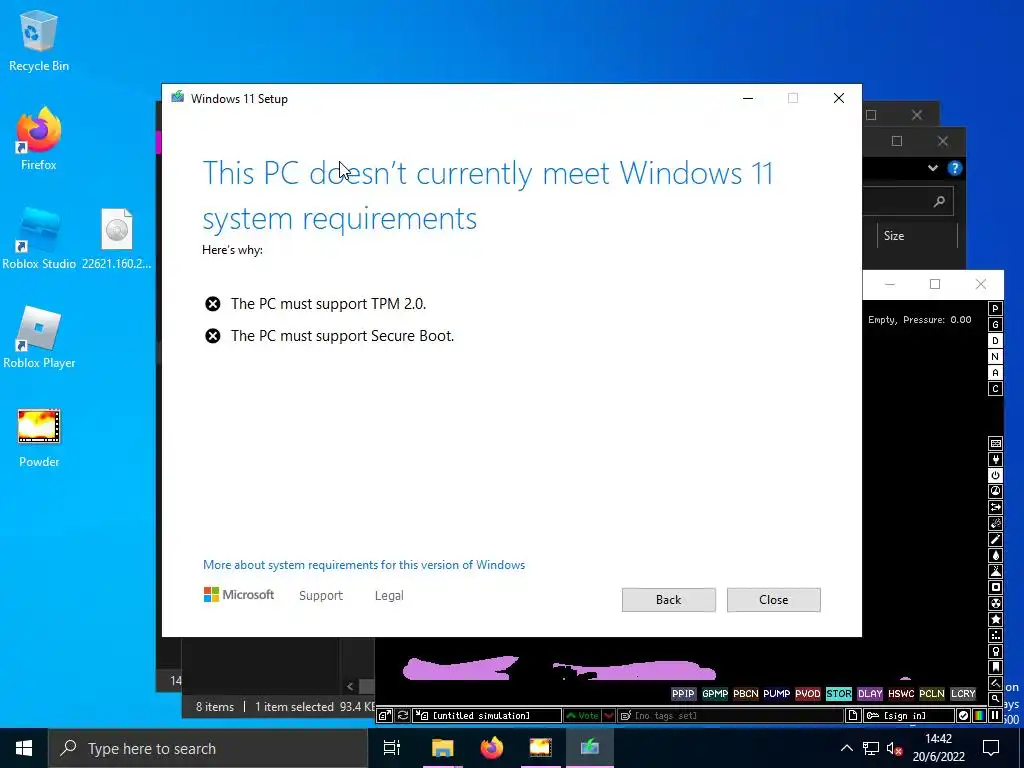1024x768 pixels.
Task: Open the Electronics element category
Action: (995, 460)
